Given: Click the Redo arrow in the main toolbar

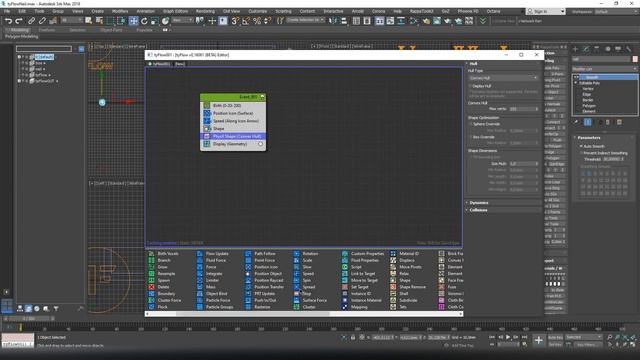Looking at the screenshot, I should point(19,20).
